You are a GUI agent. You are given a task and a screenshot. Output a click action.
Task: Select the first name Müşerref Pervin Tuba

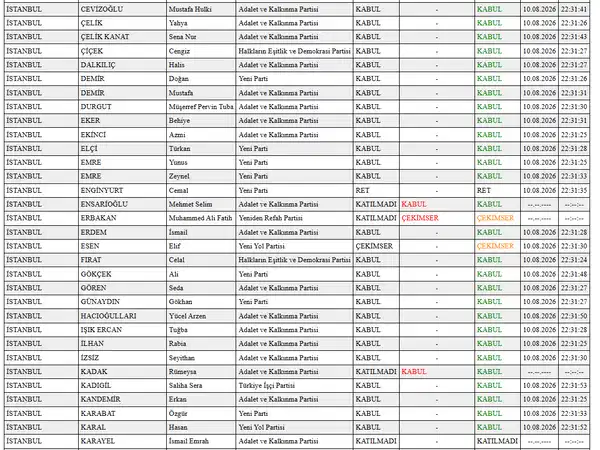point(201,107)
